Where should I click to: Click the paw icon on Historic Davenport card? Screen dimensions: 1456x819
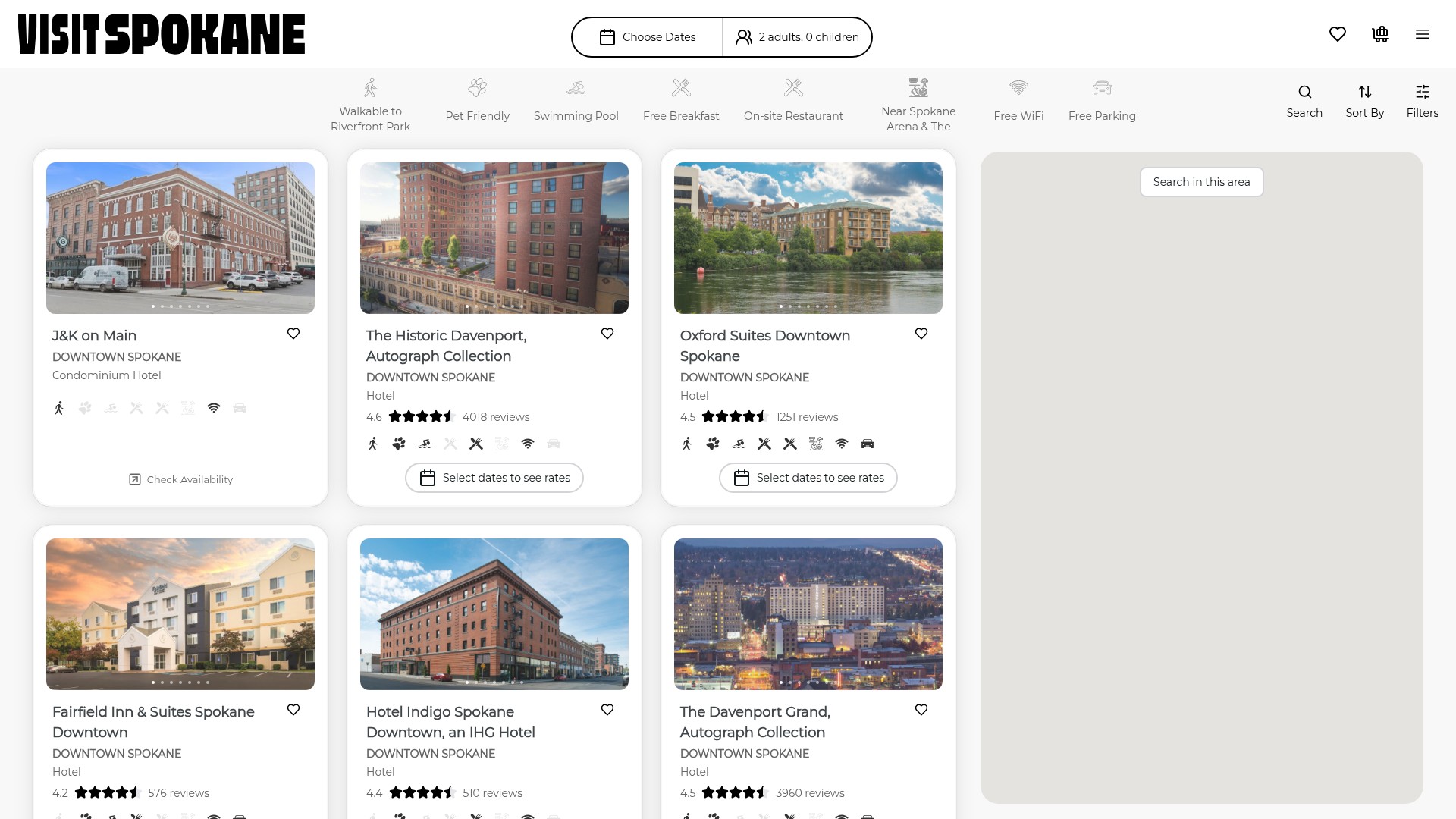399,444
